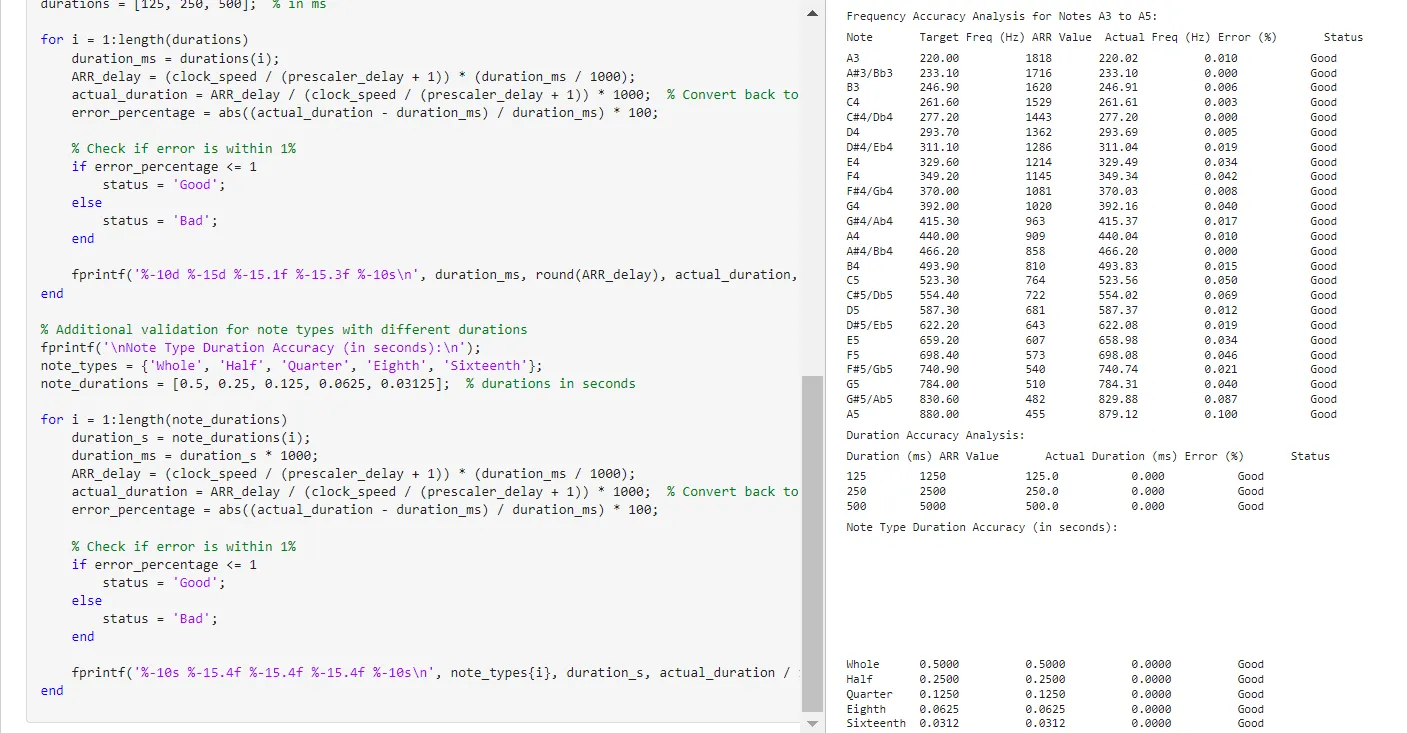The image size is (1407, 733).
Task: Place cursor on 'for i = 1:length(durations)' line
Action: coord(144,40)
